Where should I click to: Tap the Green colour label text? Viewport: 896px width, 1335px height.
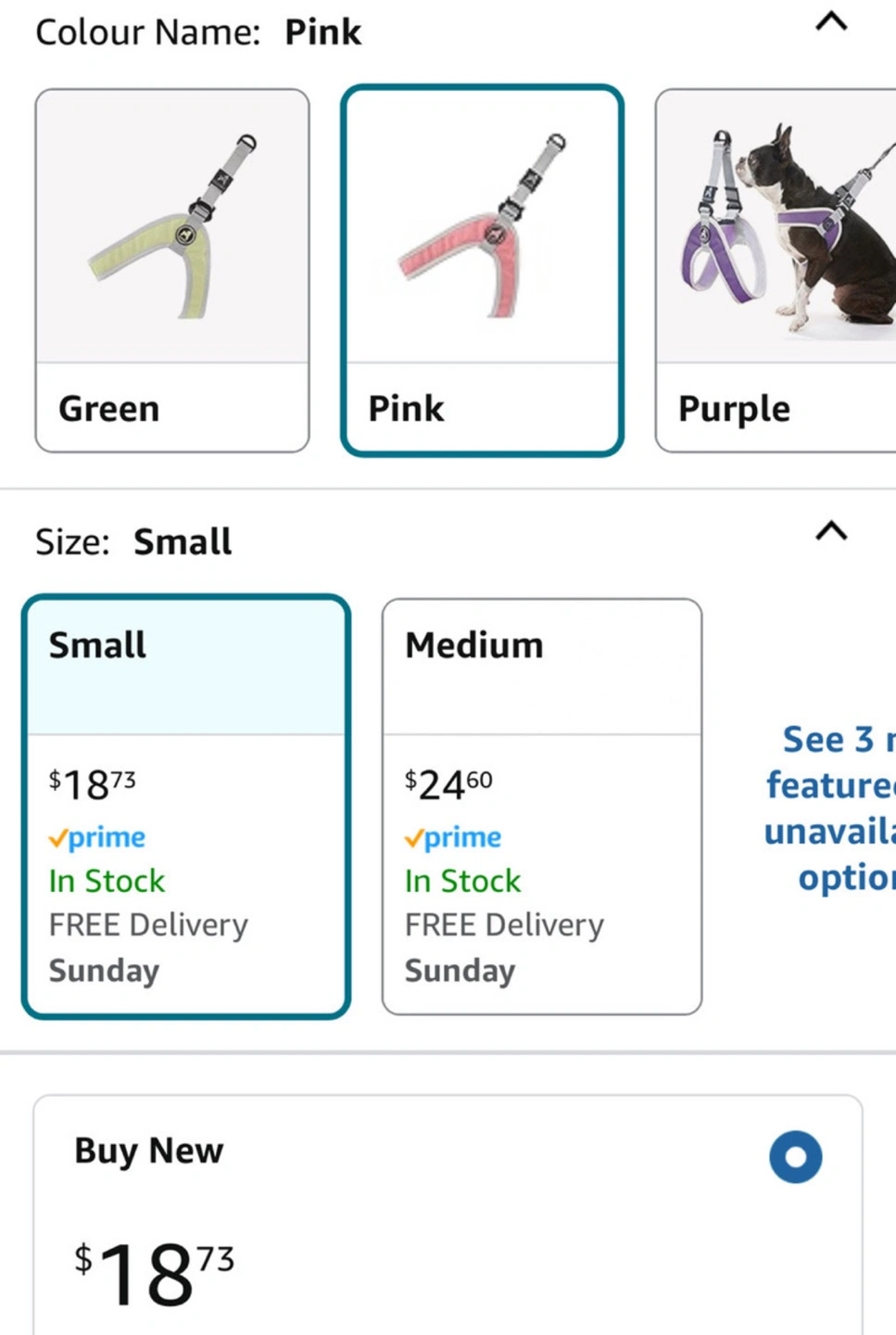click(x=109, y=409)
